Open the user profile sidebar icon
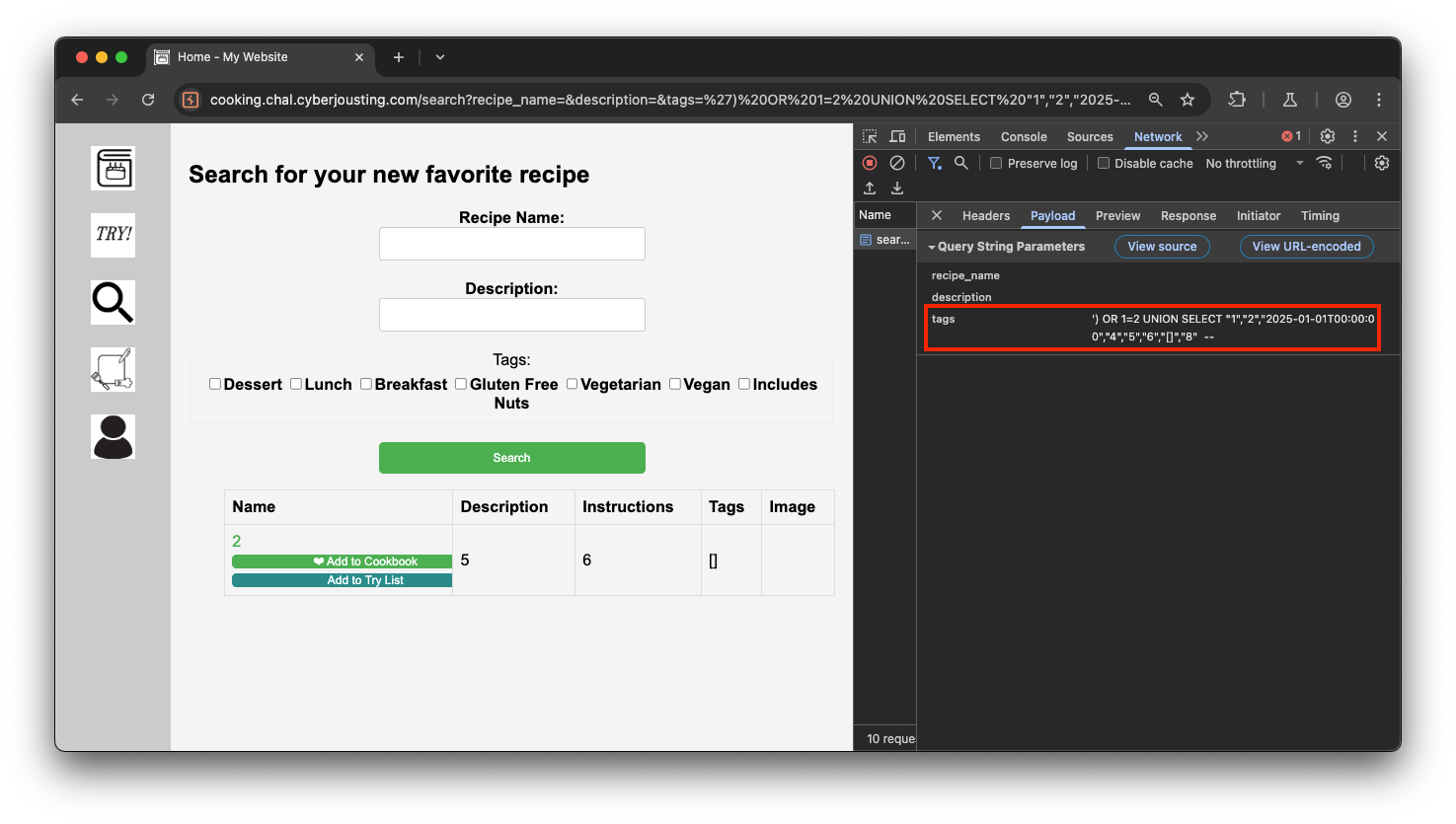The height and width of the screenshot is (824, 1456). point(113,436)
